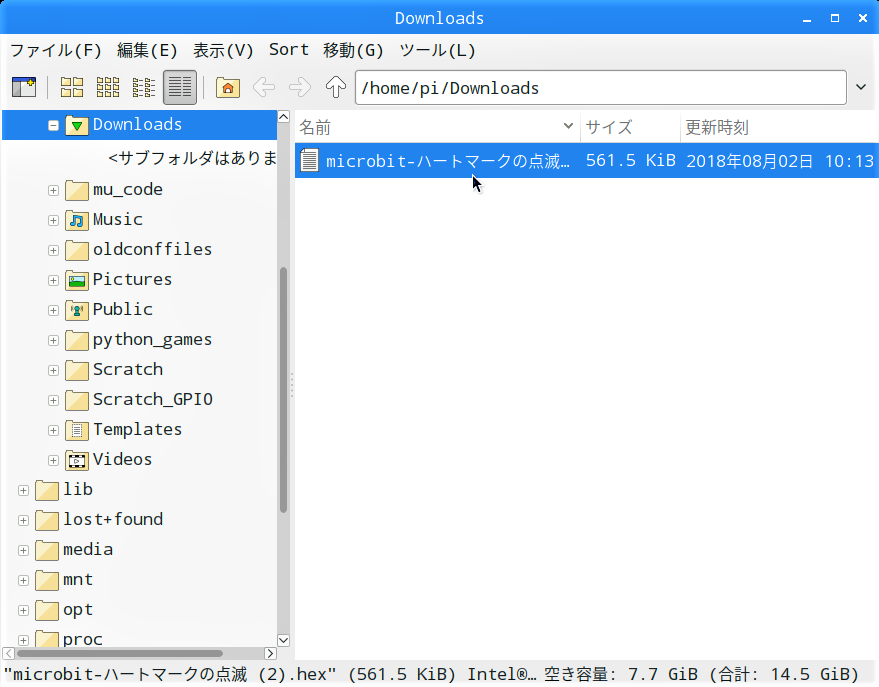Click the oldconffiles folder icon

[x=77, y=250]
